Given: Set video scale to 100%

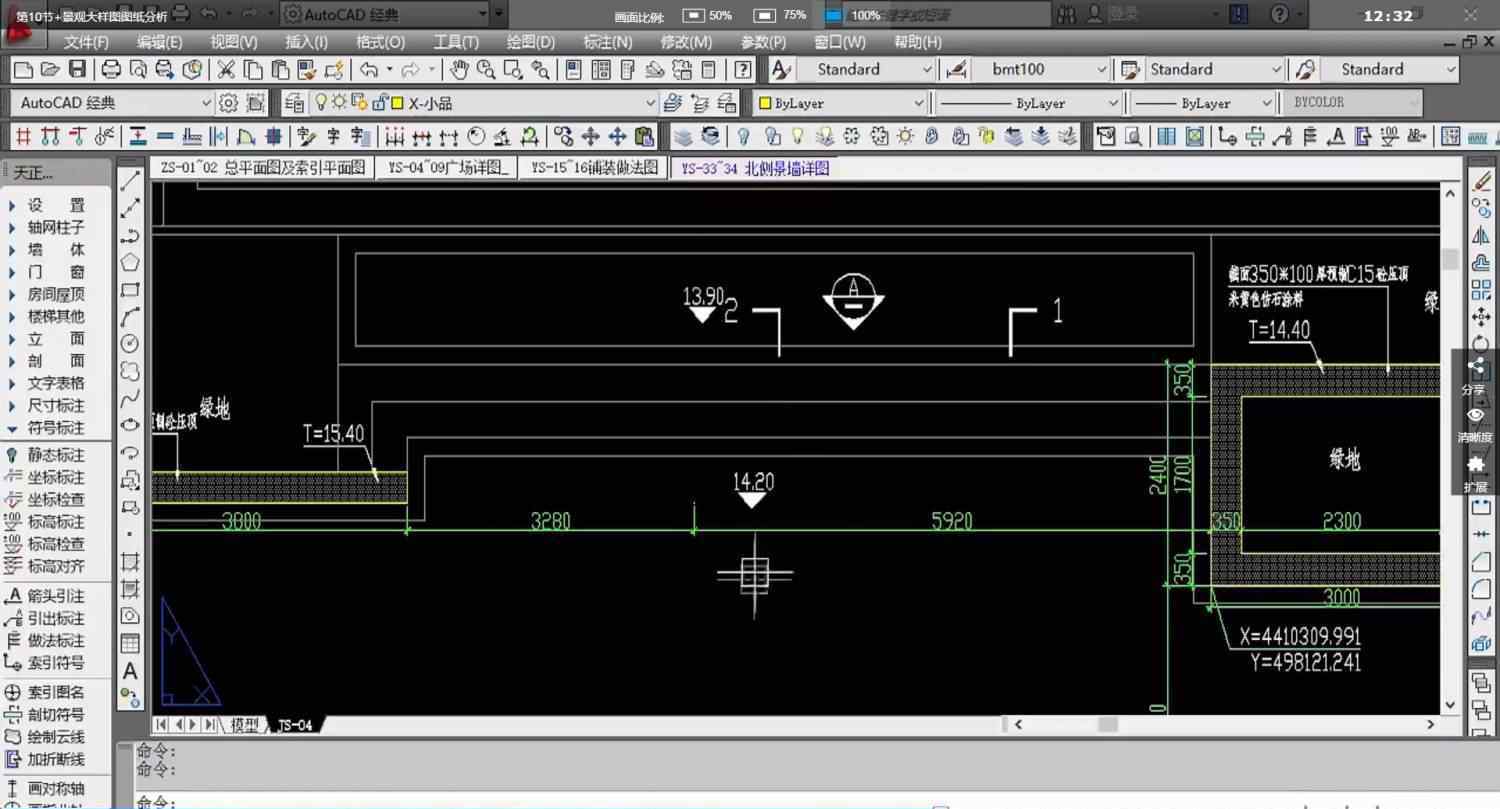Looking at the screenshot, I should (853, 16).
